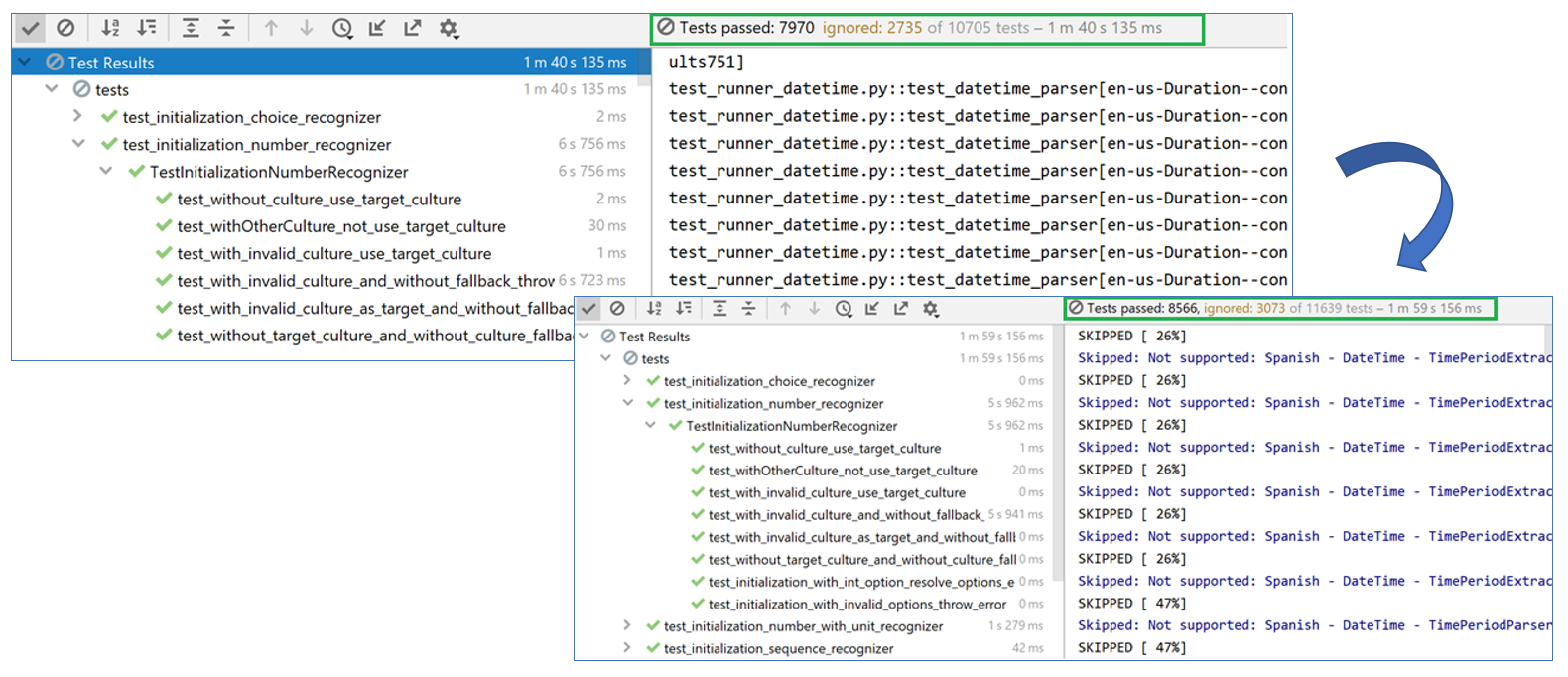Open test history clock in 1 m 59 s panel
Image resolution: width=1568 pixels, height=677 pixels.
click(844, 309)
